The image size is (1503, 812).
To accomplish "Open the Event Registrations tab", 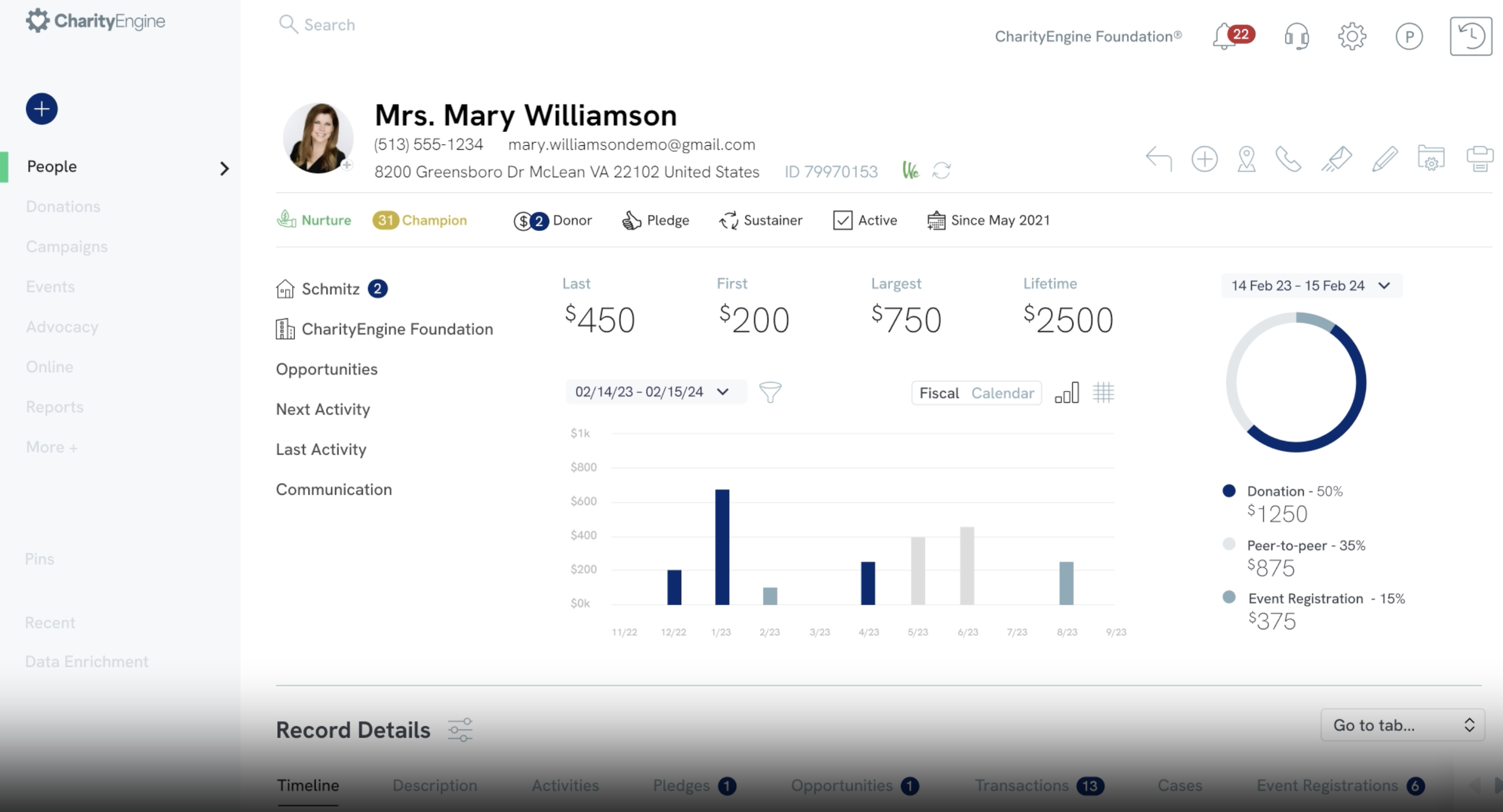I will pyautogui.click(x=1341, y=786).
